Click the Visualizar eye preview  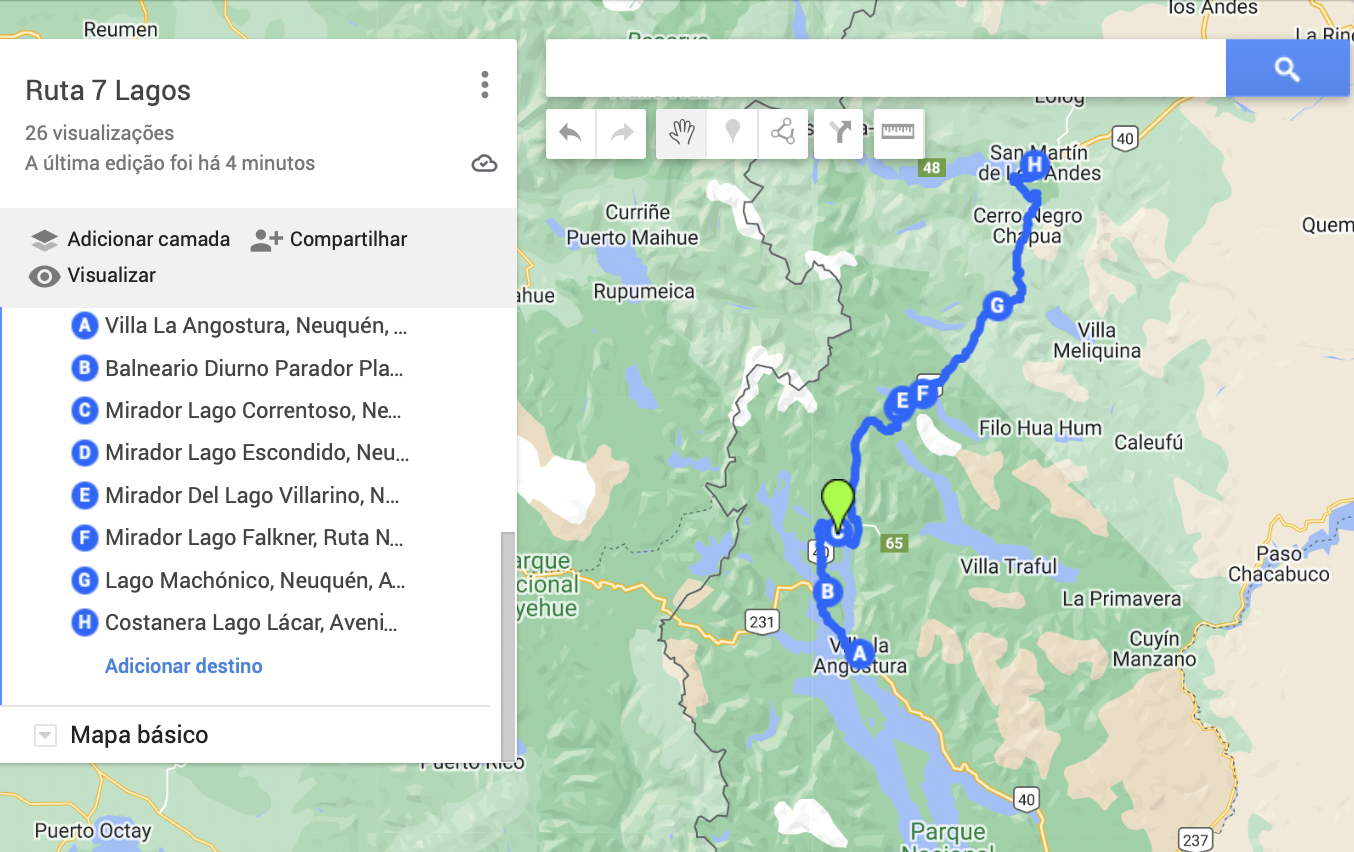(x=93, y=276)
